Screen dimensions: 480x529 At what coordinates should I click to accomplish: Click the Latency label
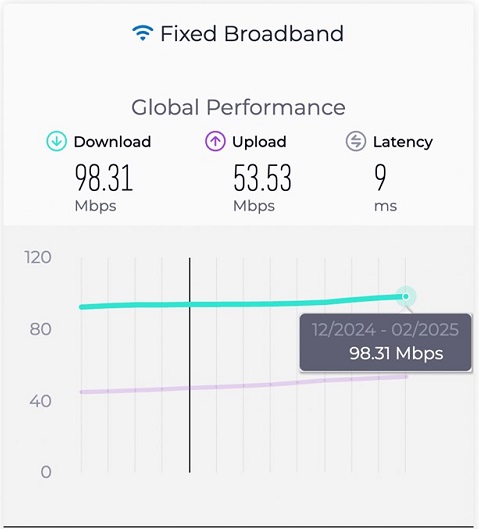403,142
